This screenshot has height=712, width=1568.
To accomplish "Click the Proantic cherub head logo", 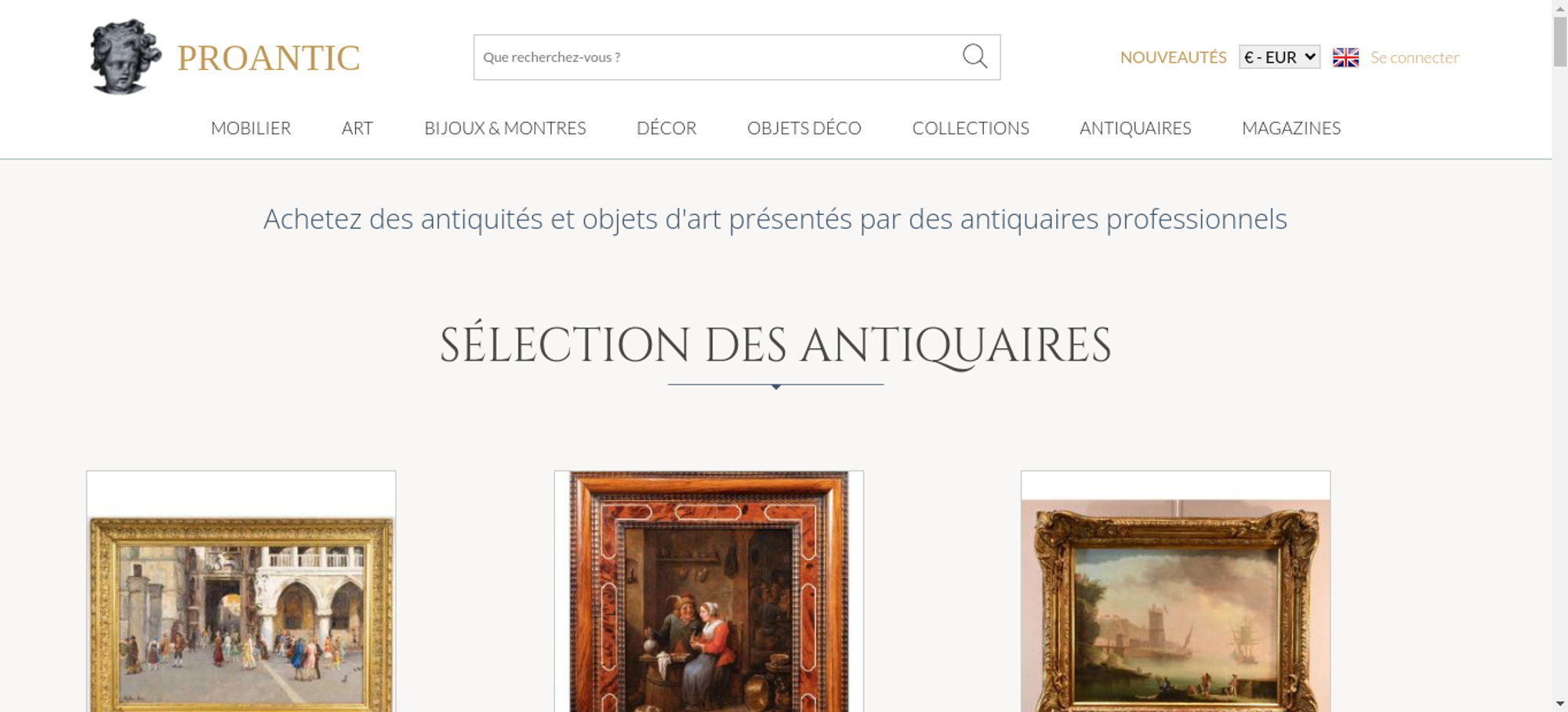I will coord(125,57).
